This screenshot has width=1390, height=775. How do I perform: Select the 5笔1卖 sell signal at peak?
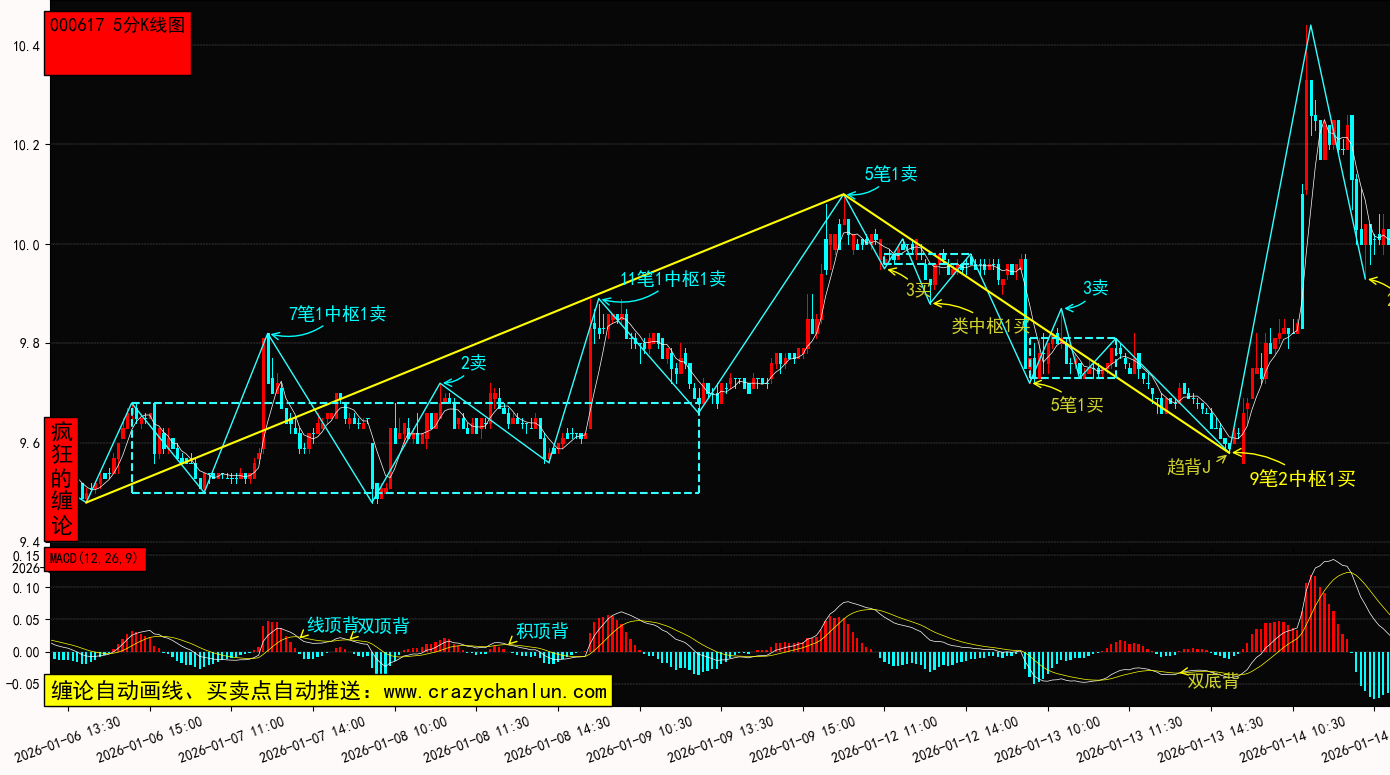click(891, 174)
